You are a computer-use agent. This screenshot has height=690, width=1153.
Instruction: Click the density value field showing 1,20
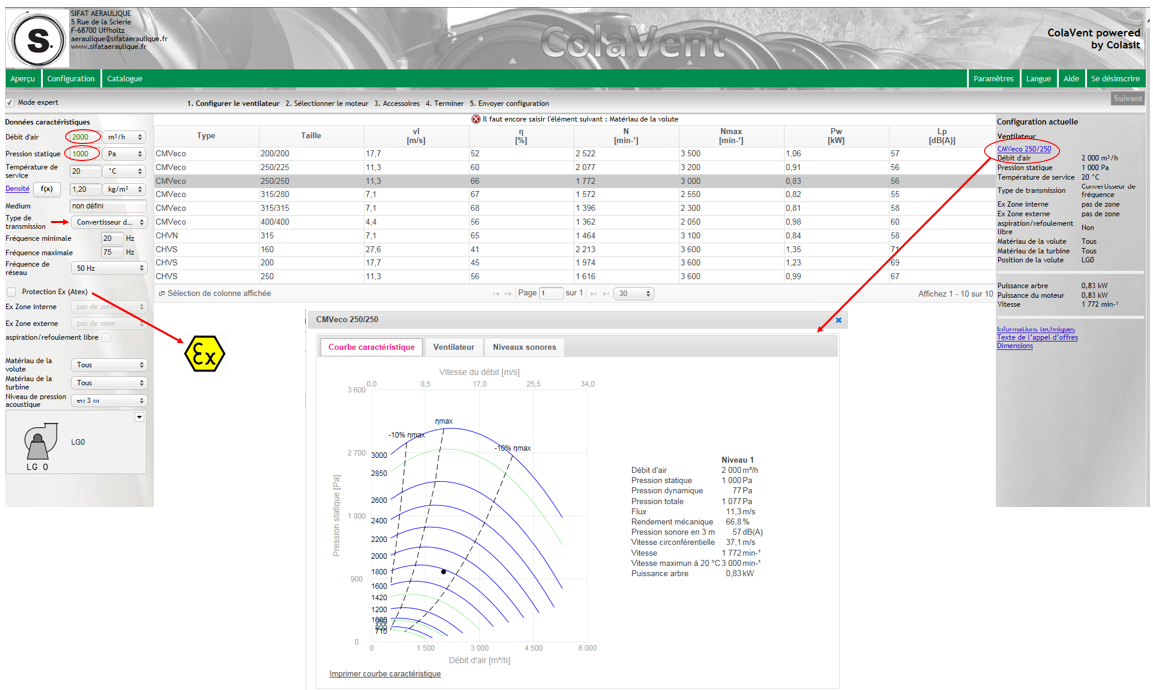(85, 190)
